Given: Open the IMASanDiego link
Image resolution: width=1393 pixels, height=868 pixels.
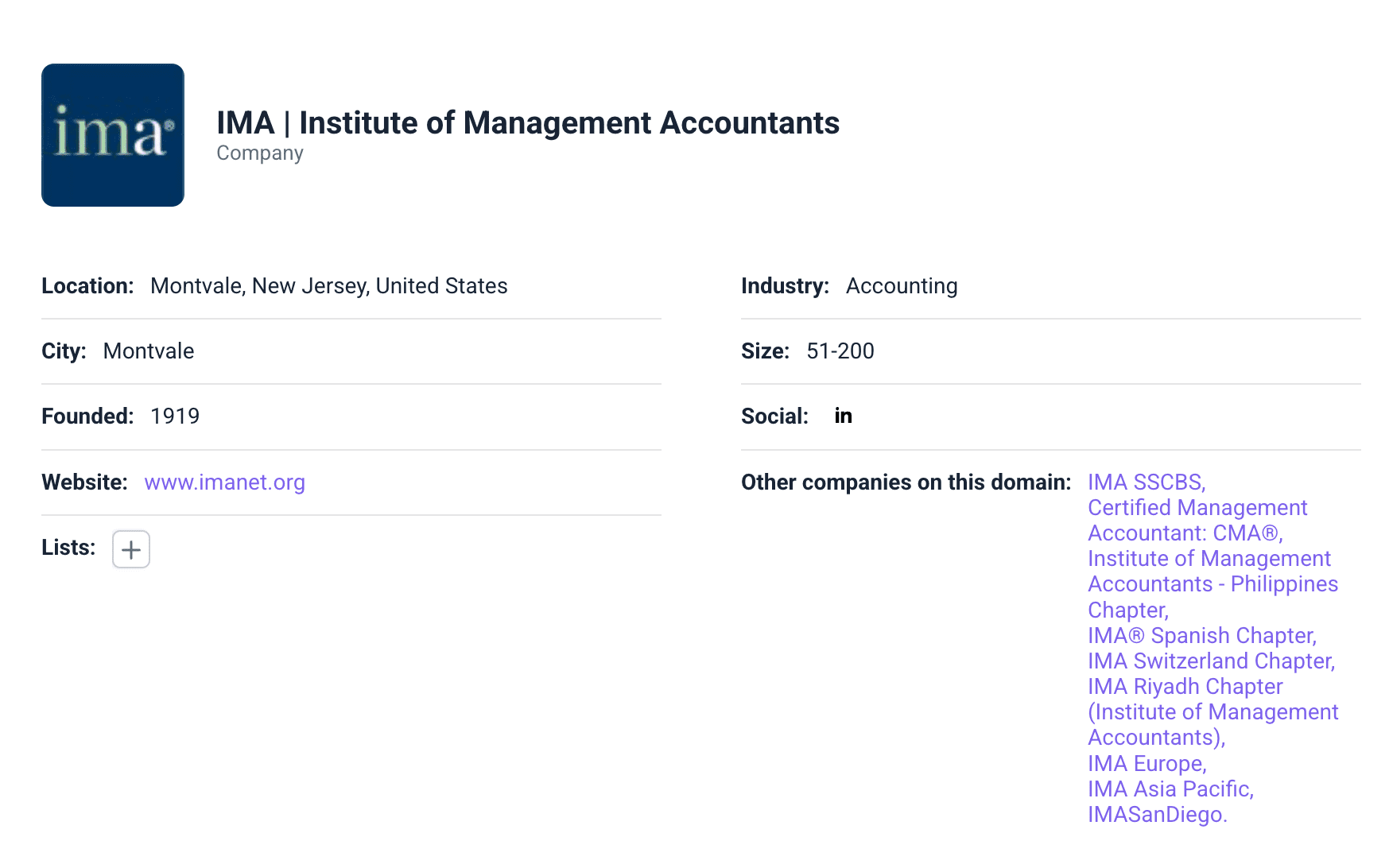Looking at the screenshot, I should pyautogui.click(x=1158, y=815).
